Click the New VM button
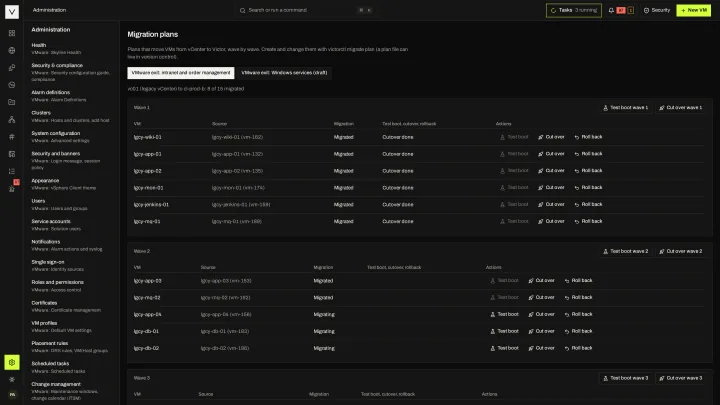This screenshot has width=720, height=405. pyautogui.click(x=693, y=10)
